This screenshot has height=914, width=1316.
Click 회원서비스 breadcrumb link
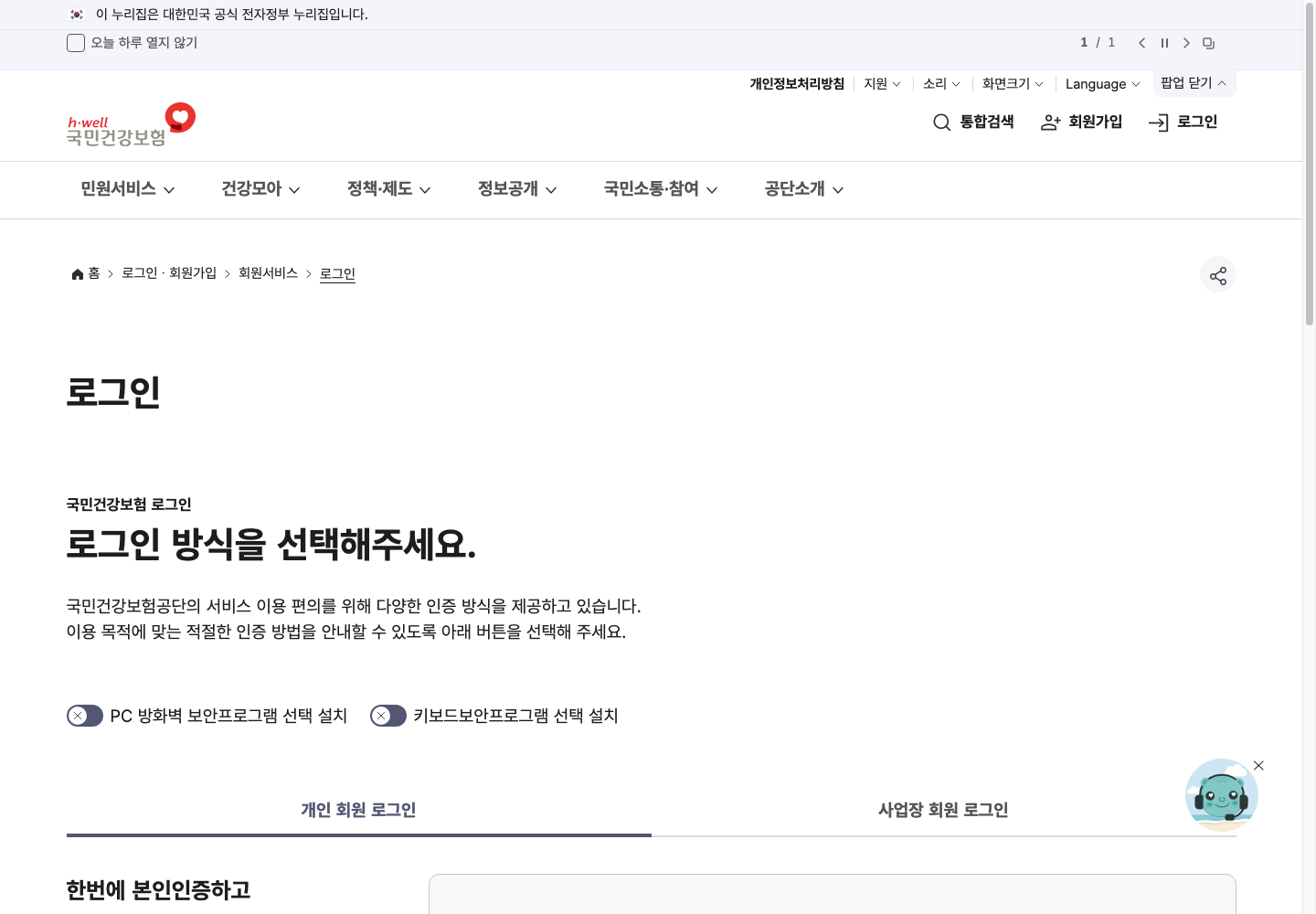point(268,273)
